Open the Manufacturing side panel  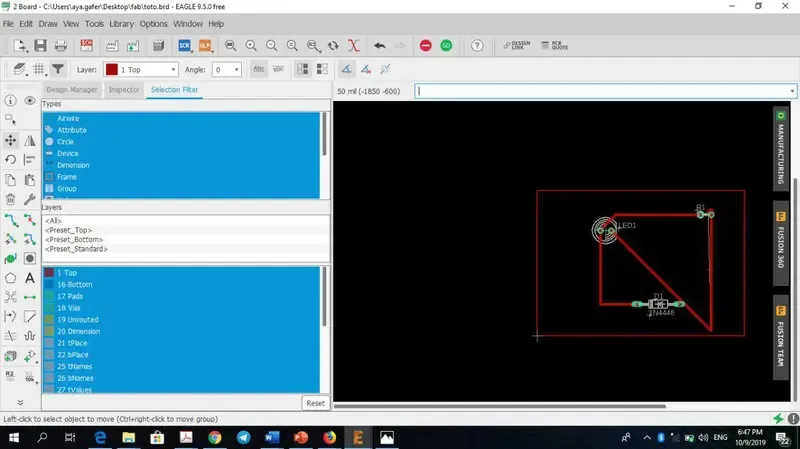point(781,148)
